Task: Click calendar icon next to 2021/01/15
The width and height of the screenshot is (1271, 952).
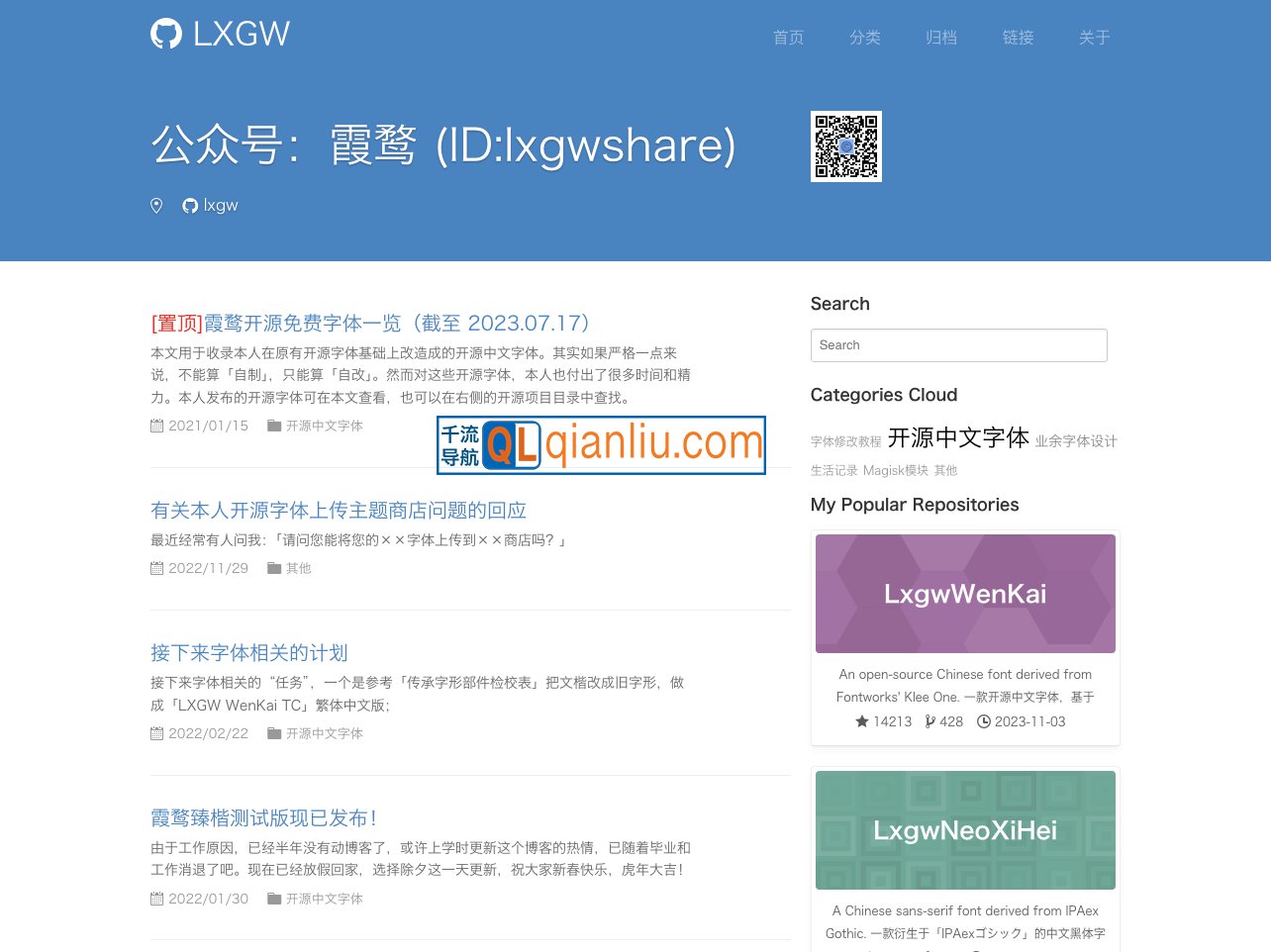Action: pos(156,426)
